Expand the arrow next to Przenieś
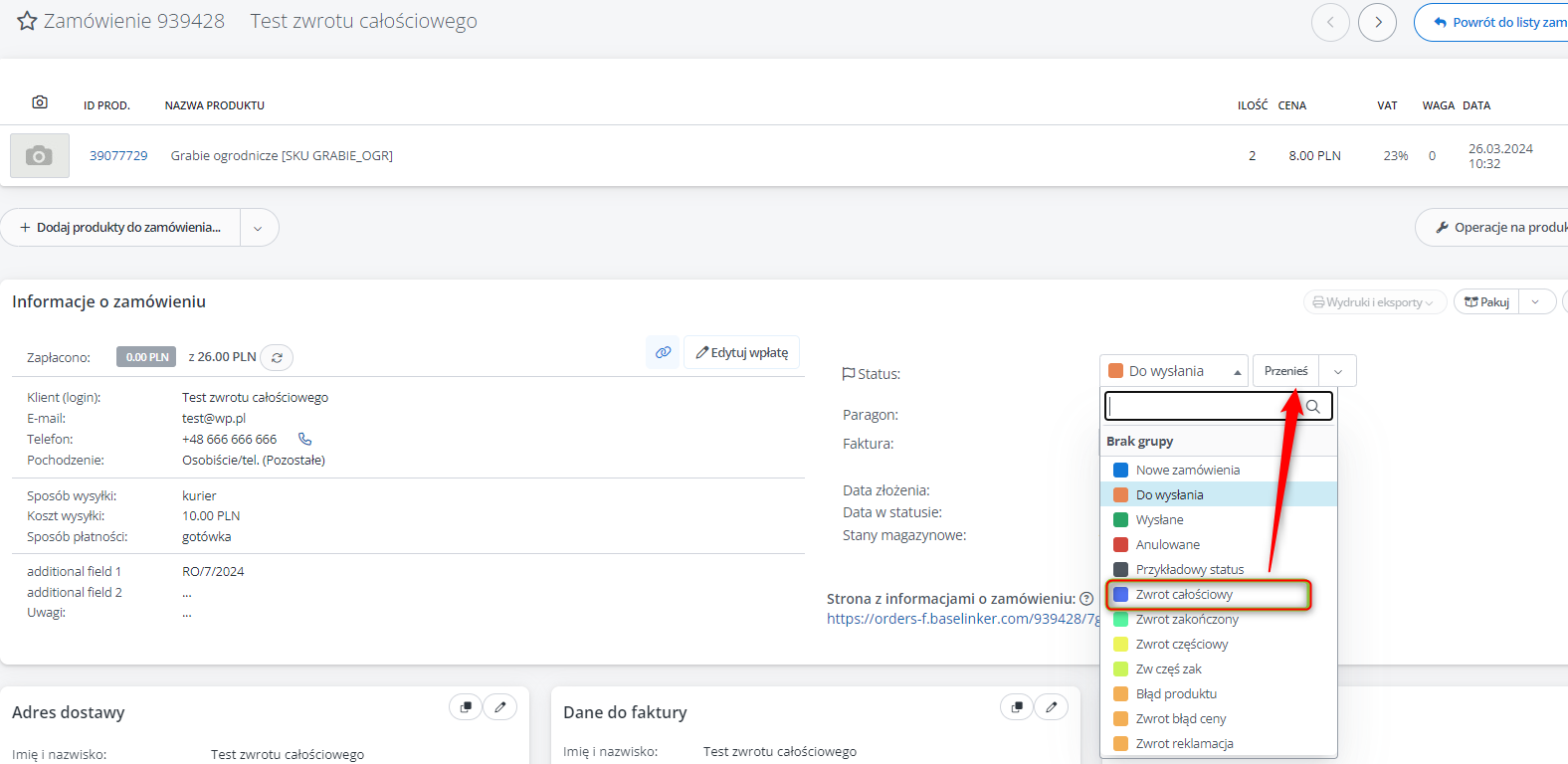 click(x=1337, y=371)
